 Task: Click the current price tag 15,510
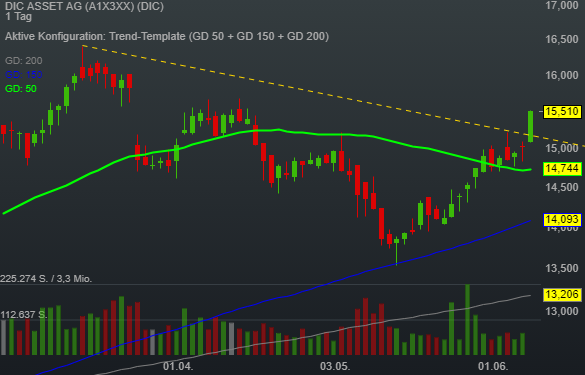pyautogui.click(x=562, y=112)
